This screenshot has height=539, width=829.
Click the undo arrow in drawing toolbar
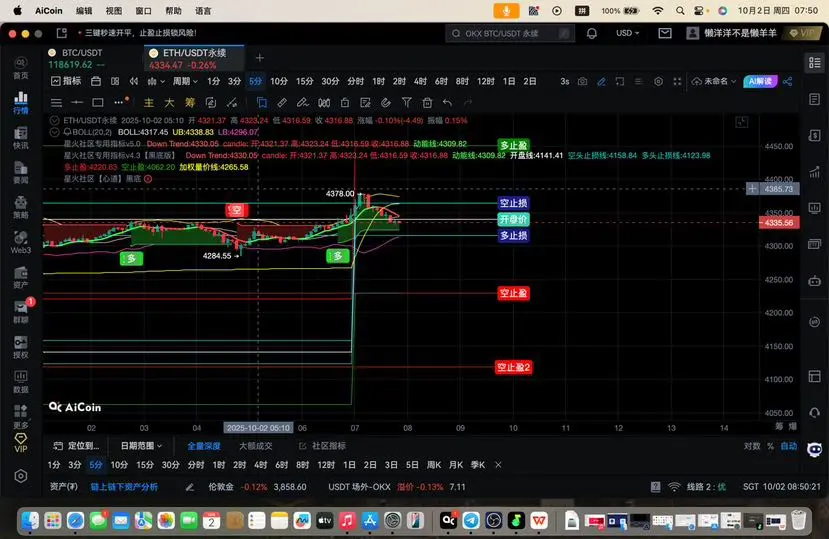pyautogui.click(x=447, y=102)
